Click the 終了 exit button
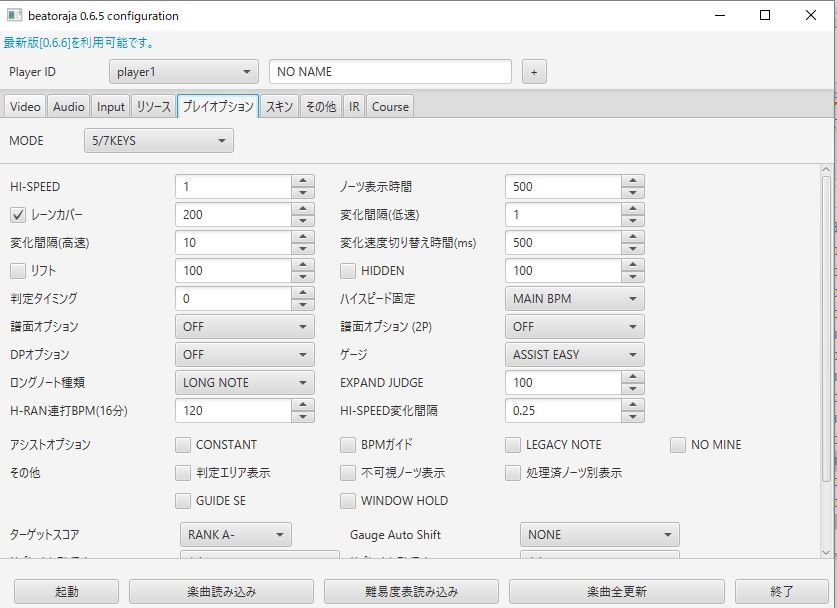This screenshot has height=608, width=837. [x=782, y=591]
